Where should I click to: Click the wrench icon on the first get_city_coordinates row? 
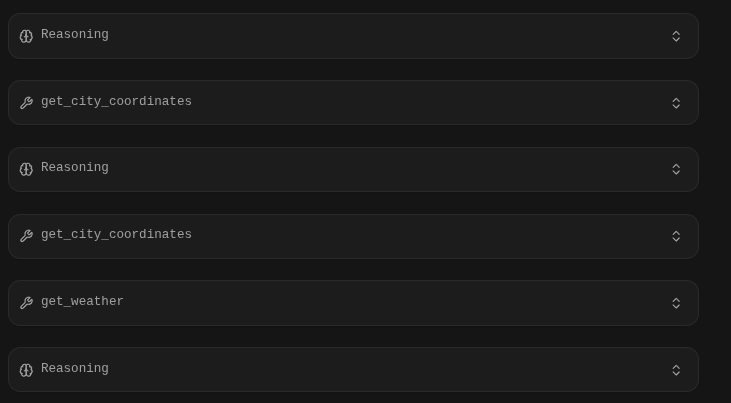(26, 103)
